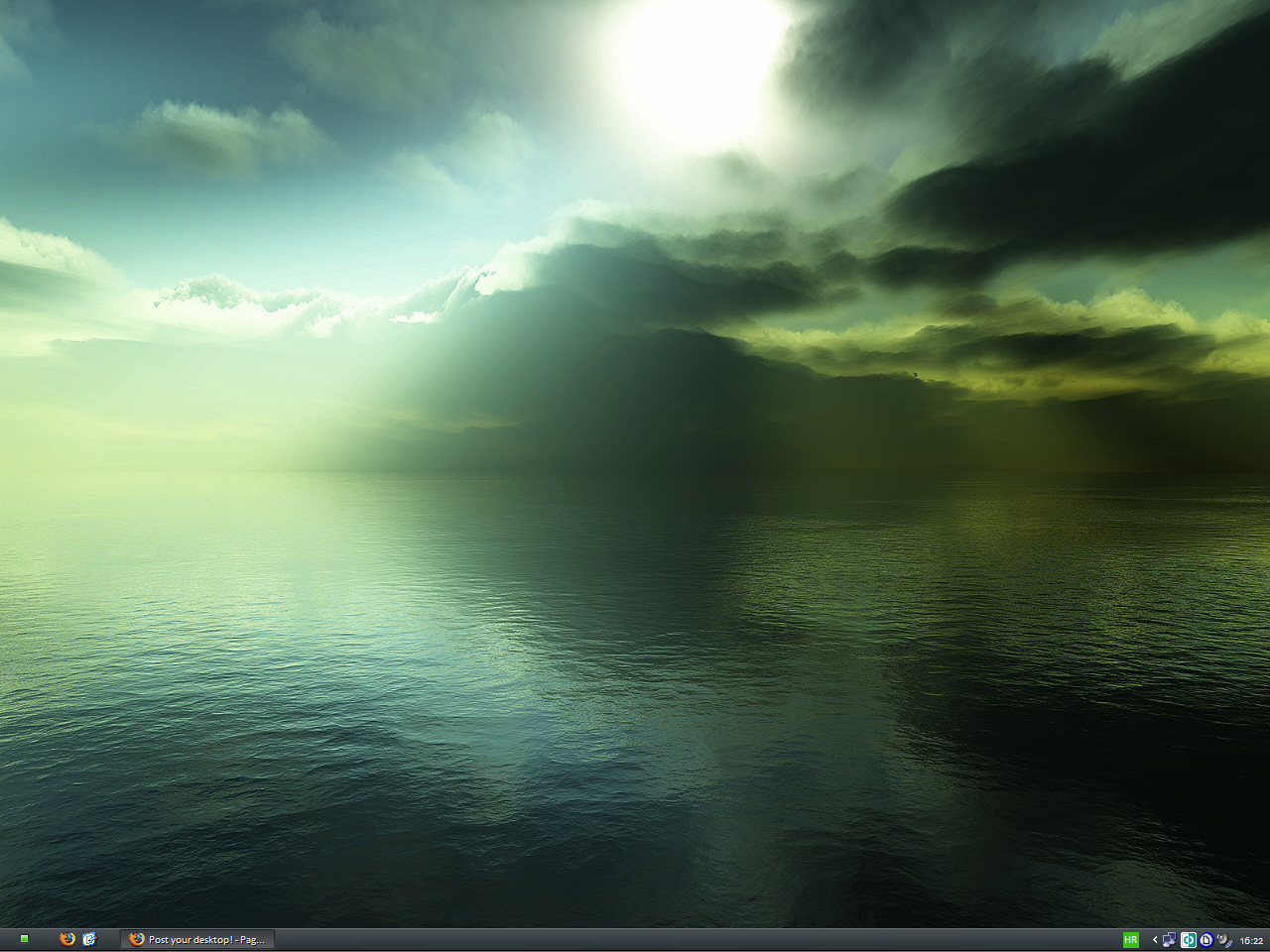Launch Firefox from the quick launch area

(x=67, y=939)
